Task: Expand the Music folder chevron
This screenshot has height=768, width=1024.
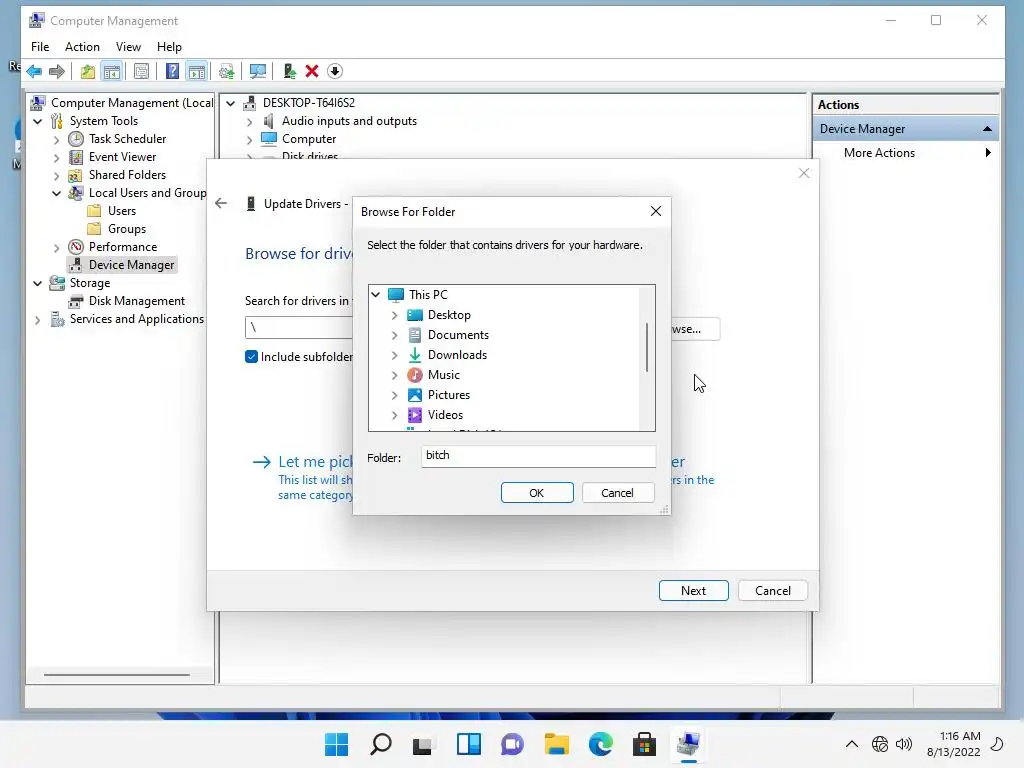Action: tap(394, 375)
